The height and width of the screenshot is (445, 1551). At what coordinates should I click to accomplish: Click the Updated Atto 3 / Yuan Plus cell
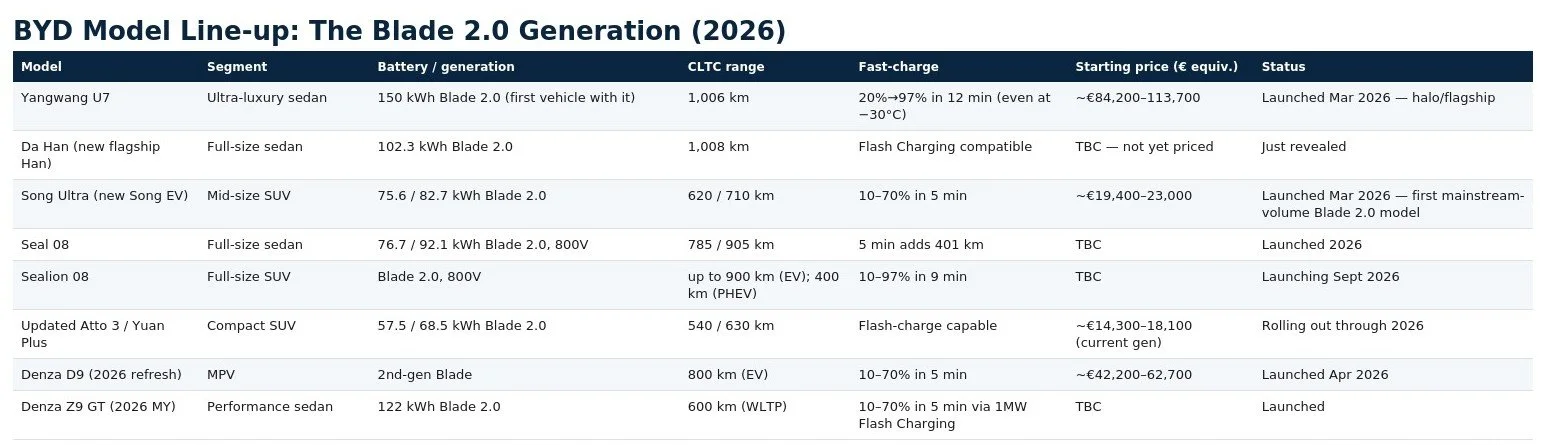click(x=92, y=334)
